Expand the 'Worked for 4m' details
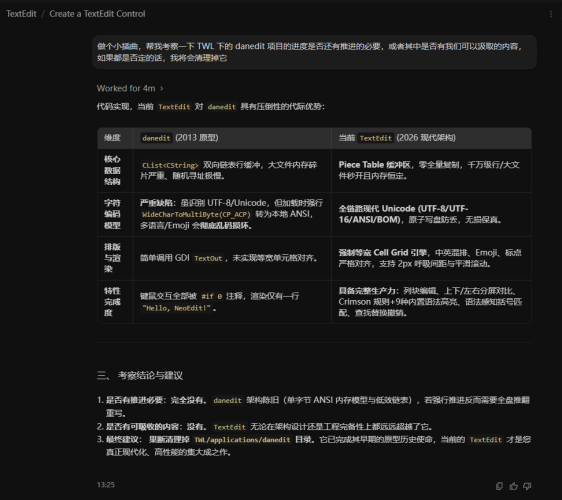 [x=130, y=88]
